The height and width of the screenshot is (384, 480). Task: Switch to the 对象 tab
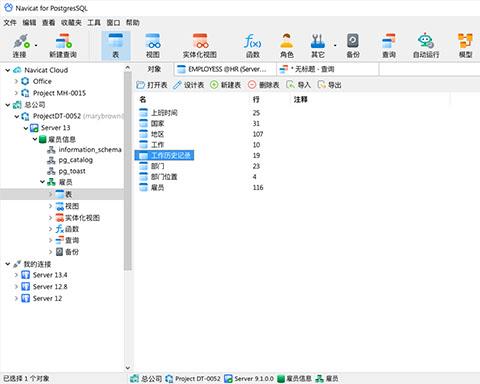click(x=154, y=69)
